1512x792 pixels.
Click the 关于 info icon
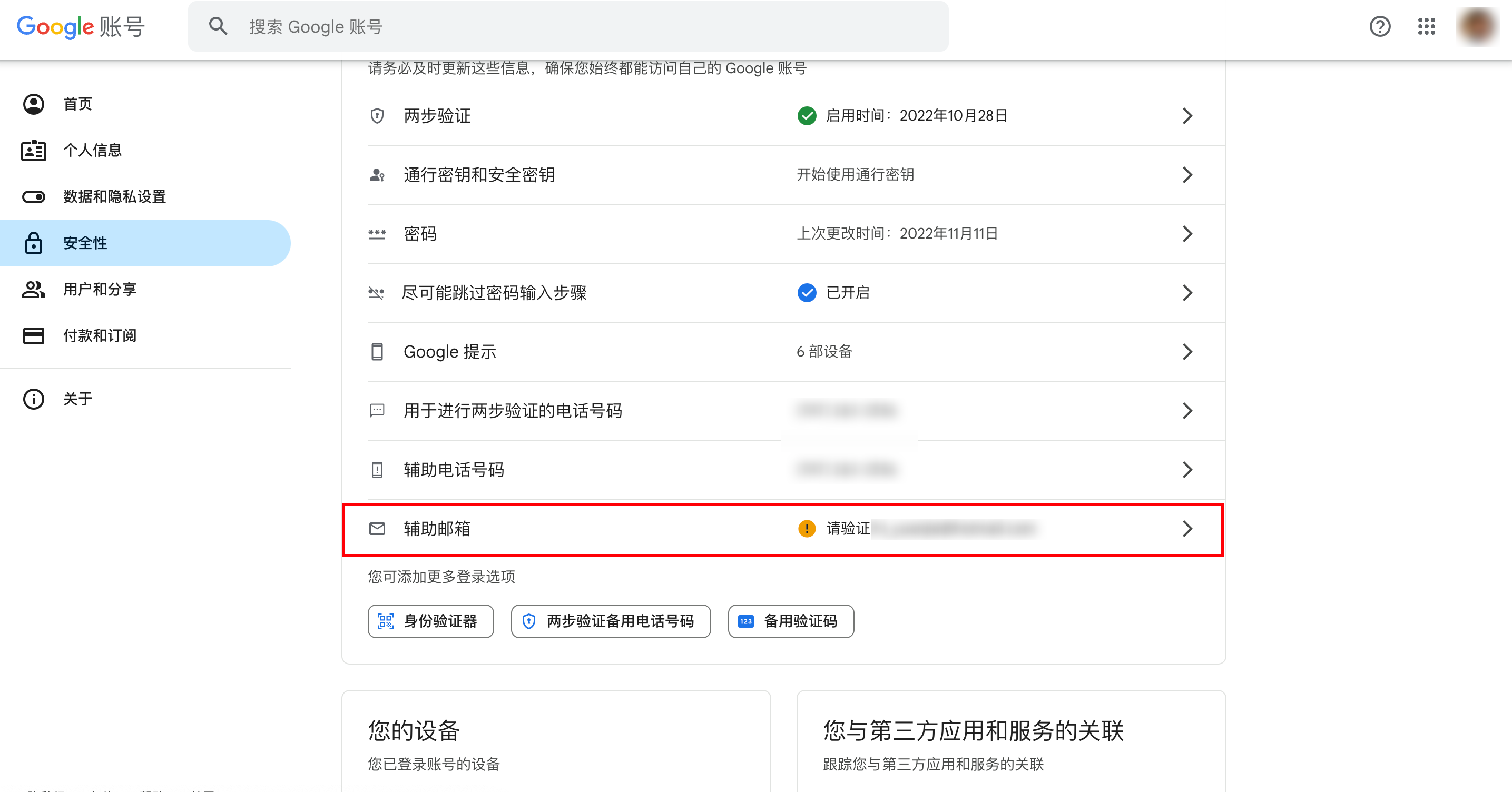34,399
